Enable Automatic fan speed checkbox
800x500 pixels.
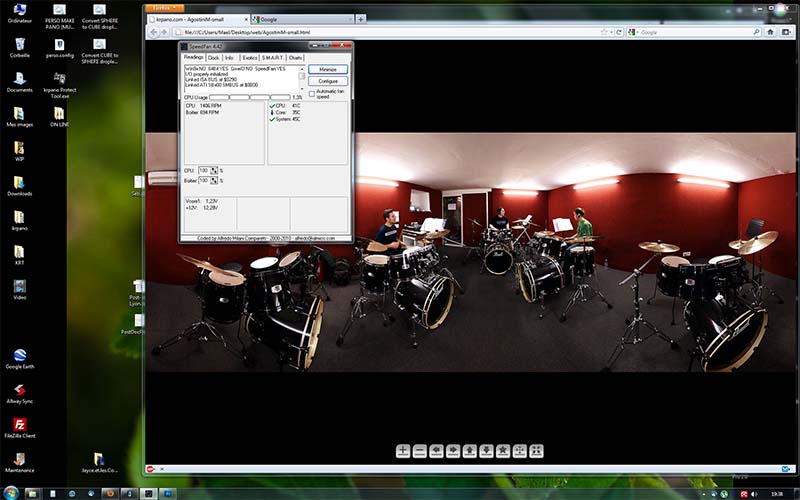pos(312,93)
